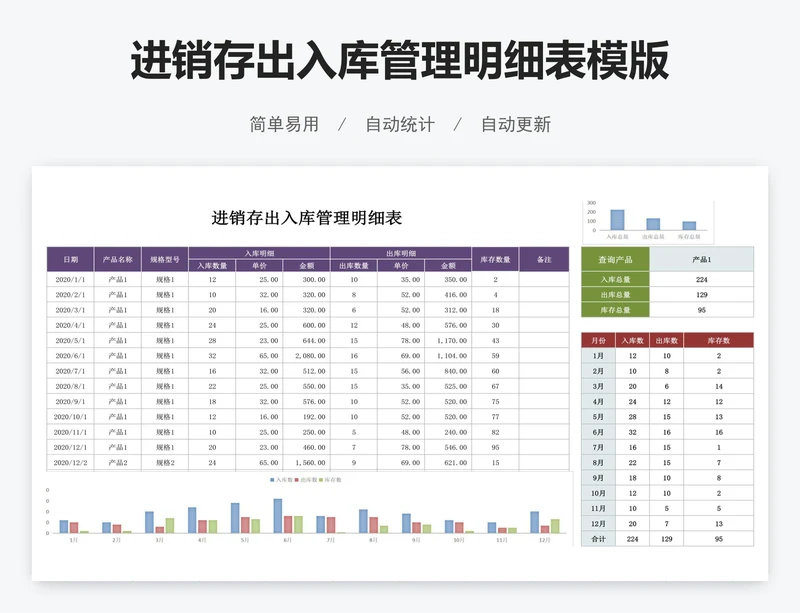Click the 日期 column header
800x613 pixels.
(71, 259)
